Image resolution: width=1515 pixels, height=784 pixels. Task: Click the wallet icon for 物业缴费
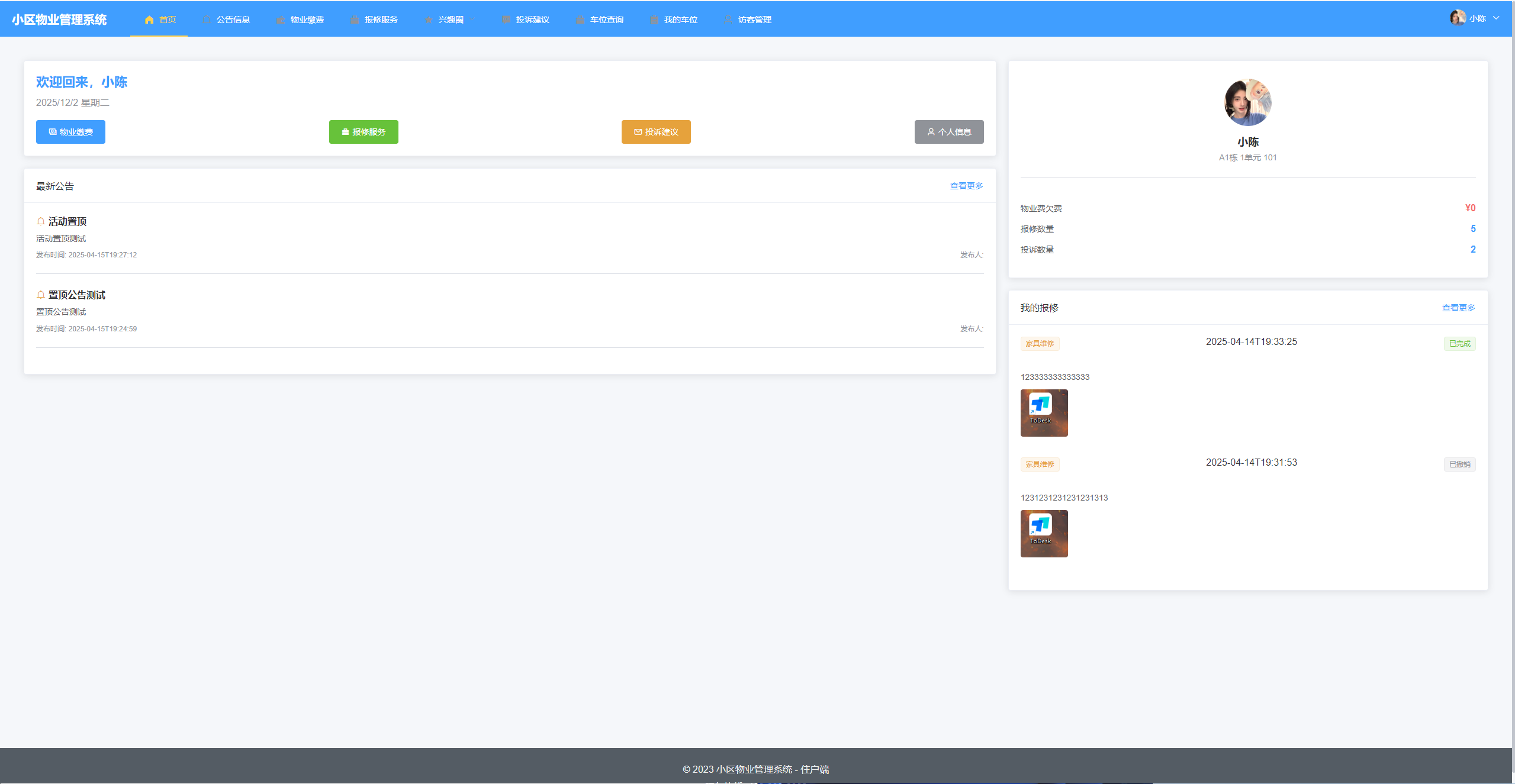(281, 20)
